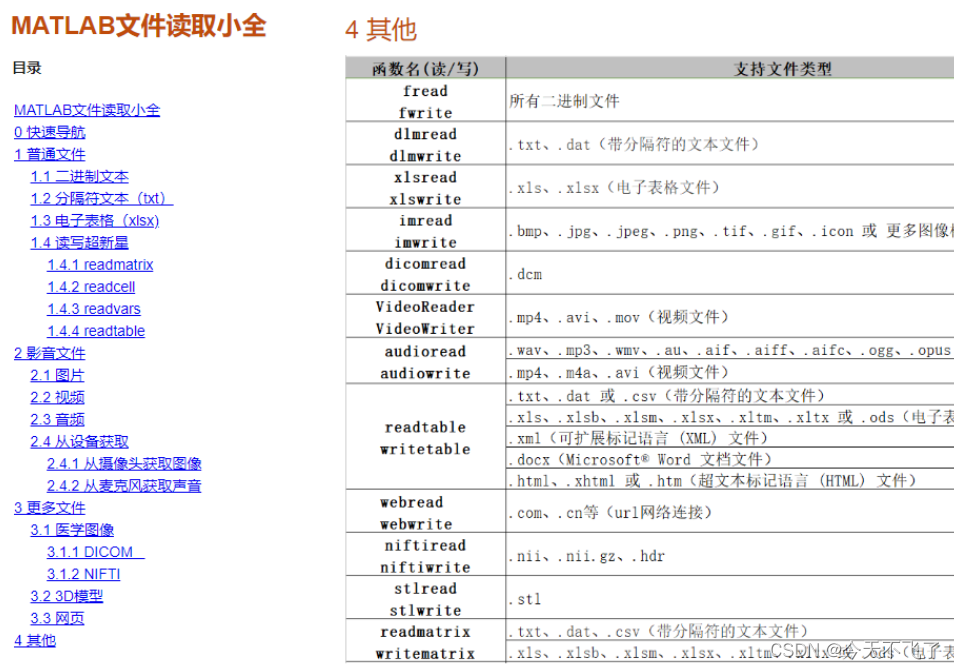Select the .dcm file type cell
The height and width of the screenshot is (669, 954).
pos(525,274)
